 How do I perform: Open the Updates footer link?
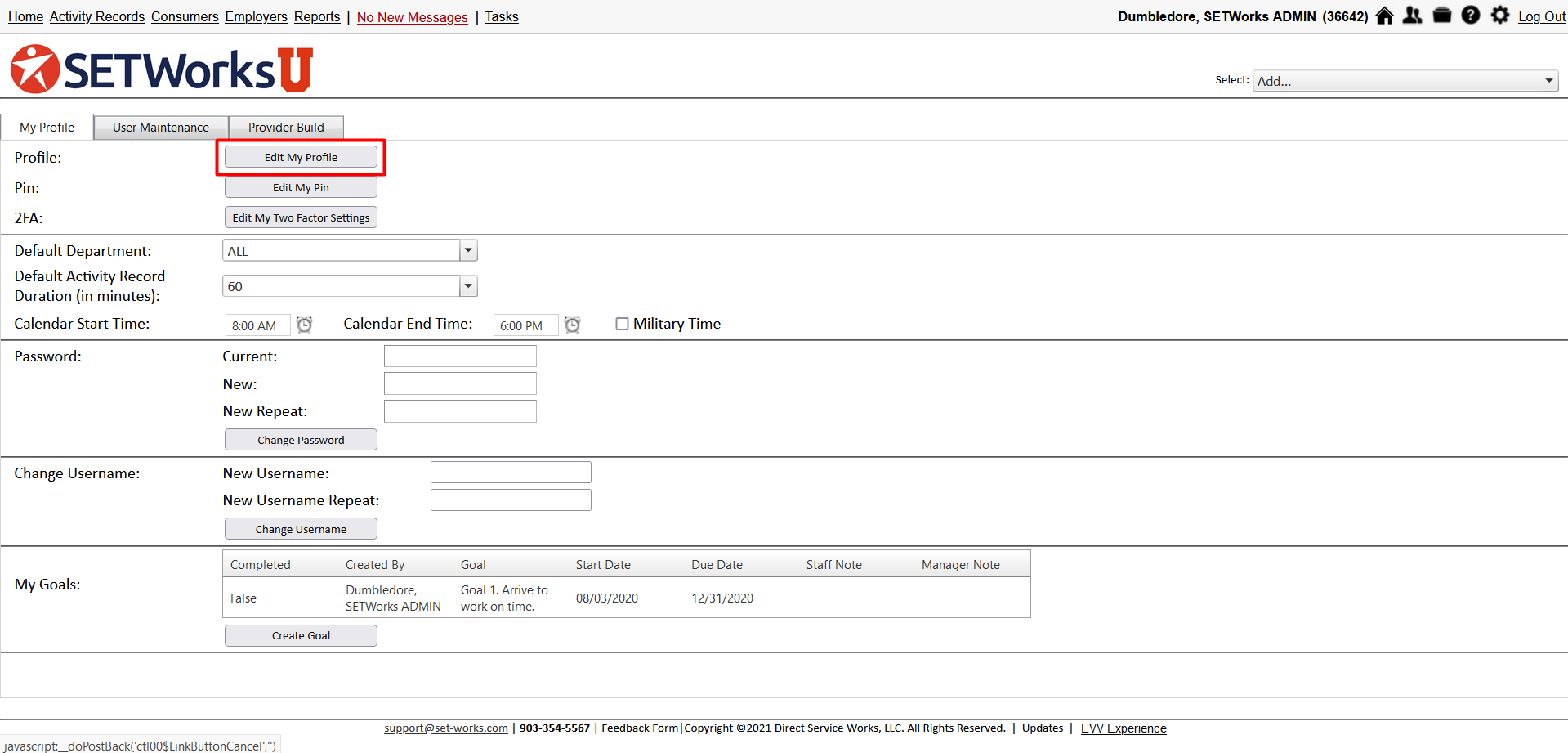(1043, 728)
